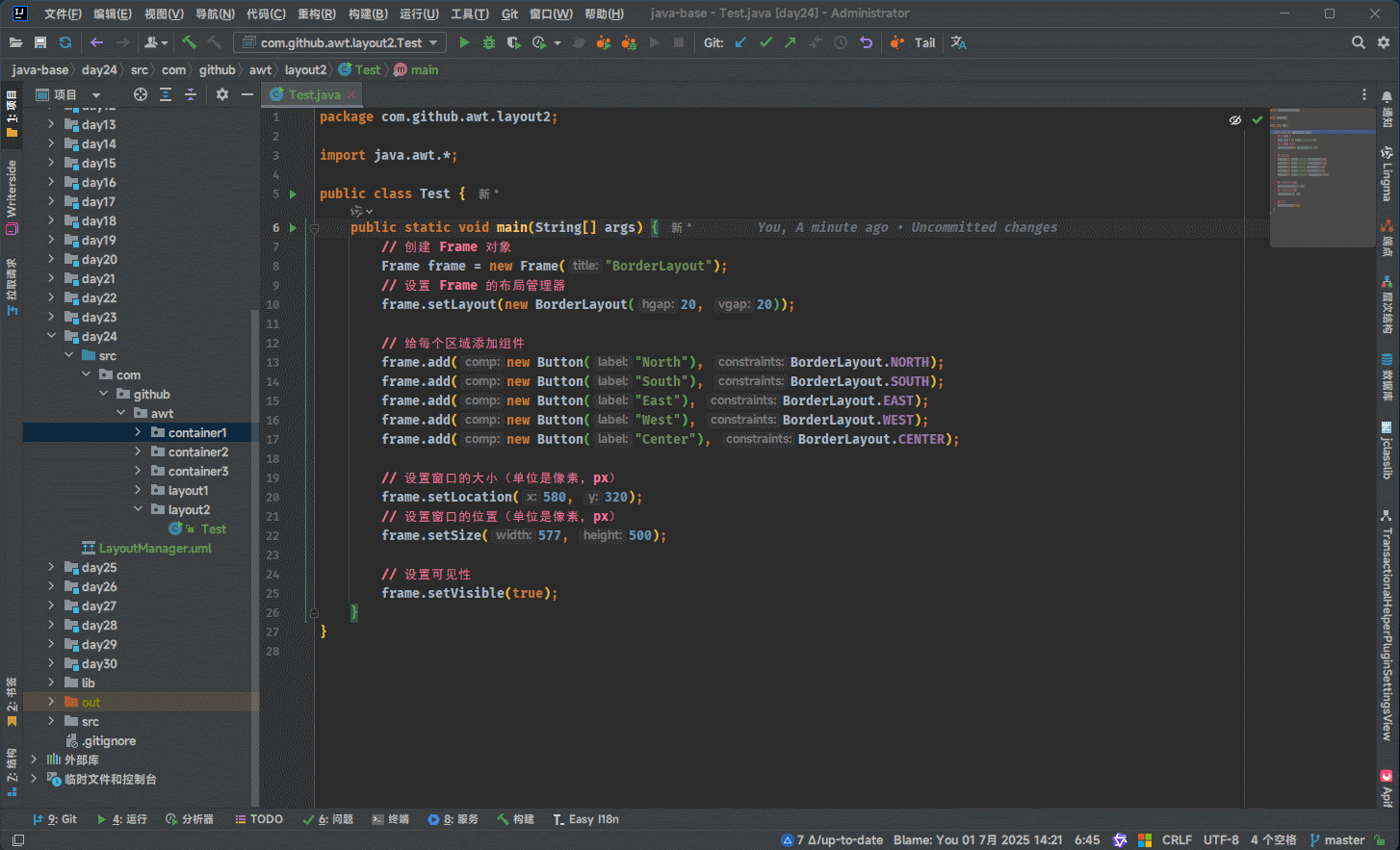Click Git rollback undo arrow icon
Screen dimensions: 1400x850
coord(866,42)
